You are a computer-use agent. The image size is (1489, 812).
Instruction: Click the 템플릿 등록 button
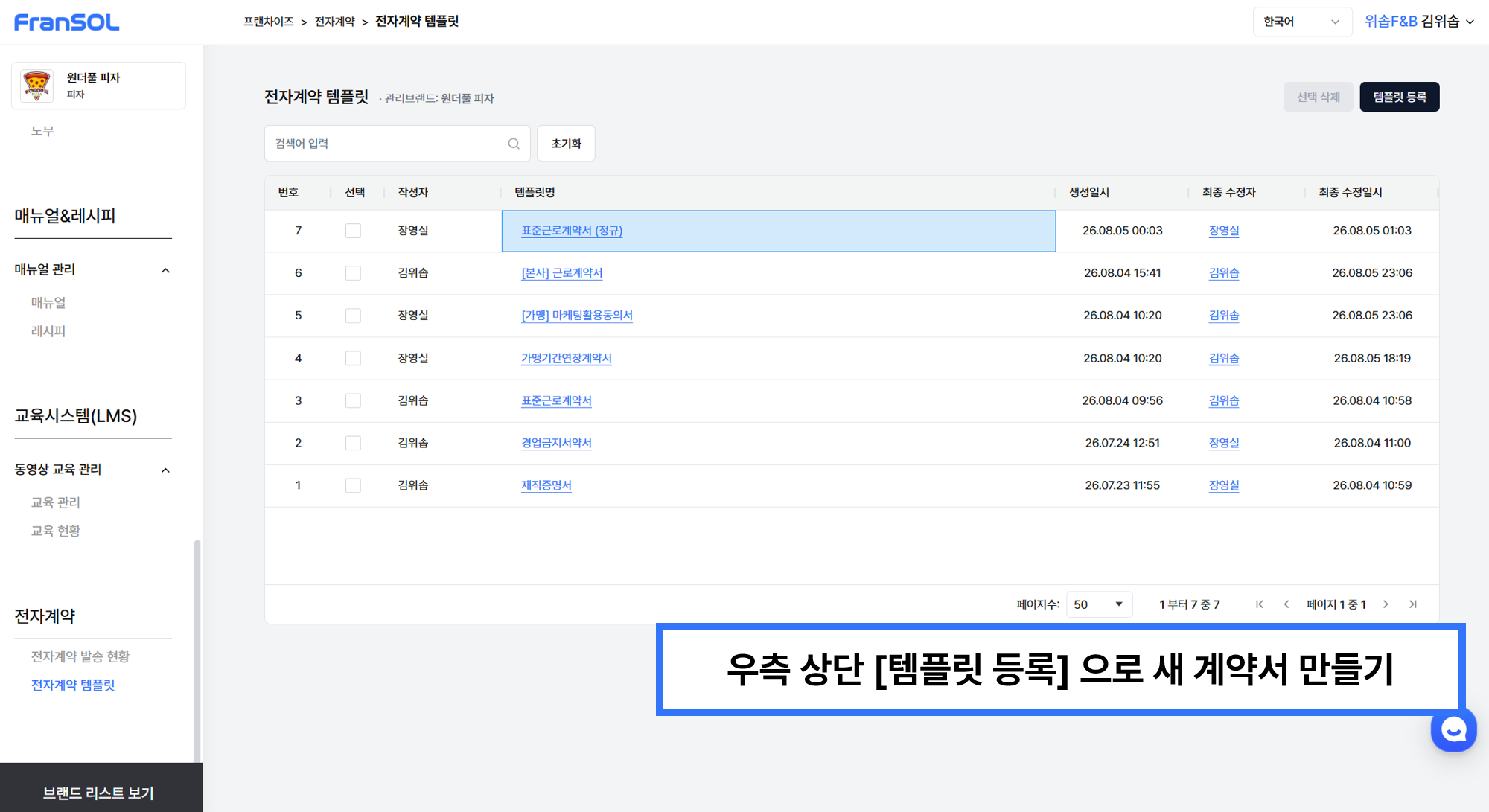pyautogui.click(x=1400, y=97)
